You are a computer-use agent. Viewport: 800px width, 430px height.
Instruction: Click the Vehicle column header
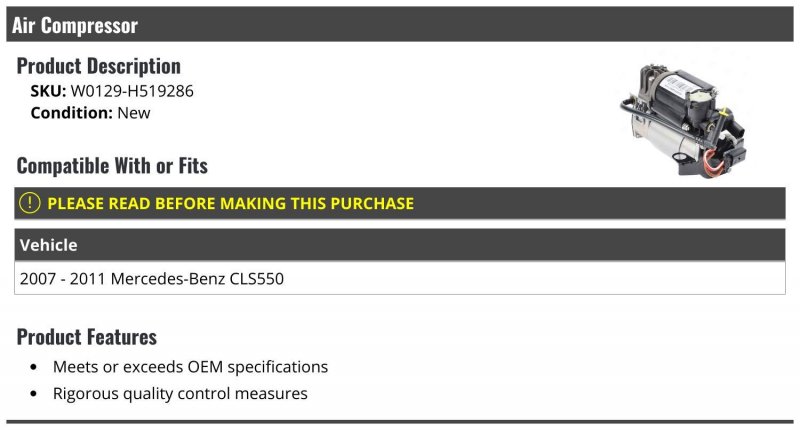[48, 245]
